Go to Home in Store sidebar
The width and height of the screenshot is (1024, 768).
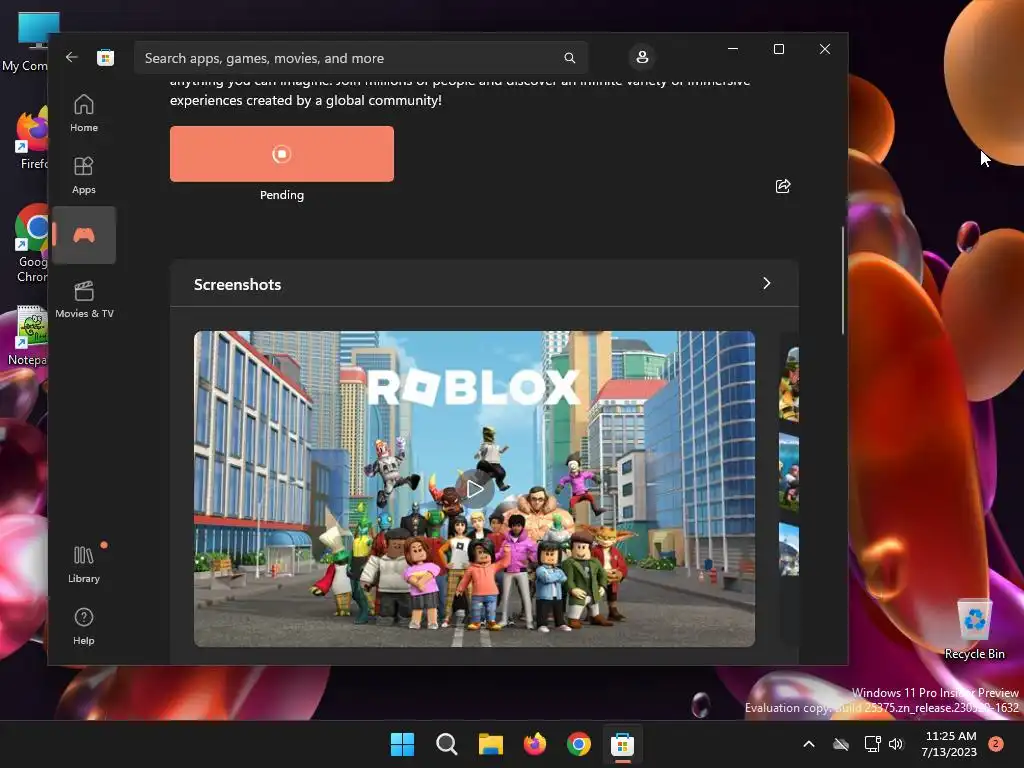(84, 113)
